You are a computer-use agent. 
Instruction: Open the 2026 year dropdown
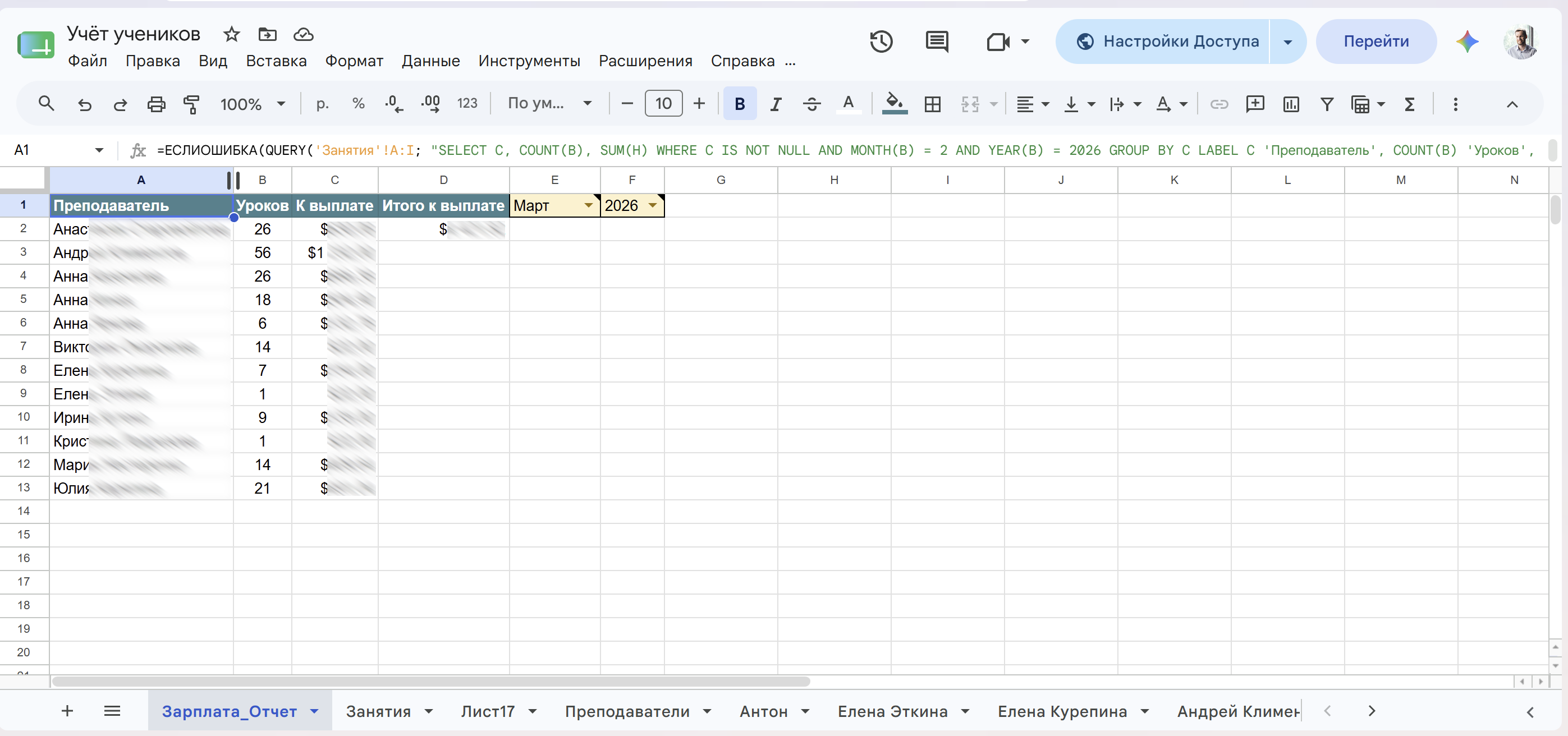click(x=653, y=205)
